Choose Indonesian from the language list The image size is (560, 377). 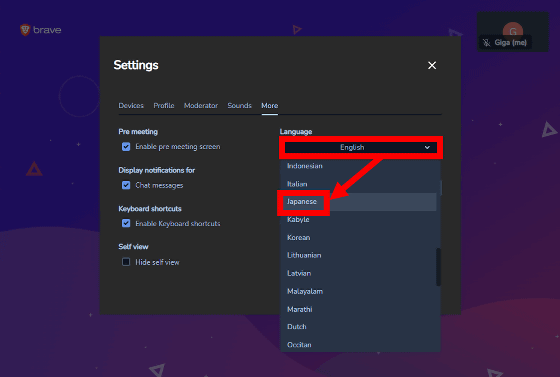point(358,166)
